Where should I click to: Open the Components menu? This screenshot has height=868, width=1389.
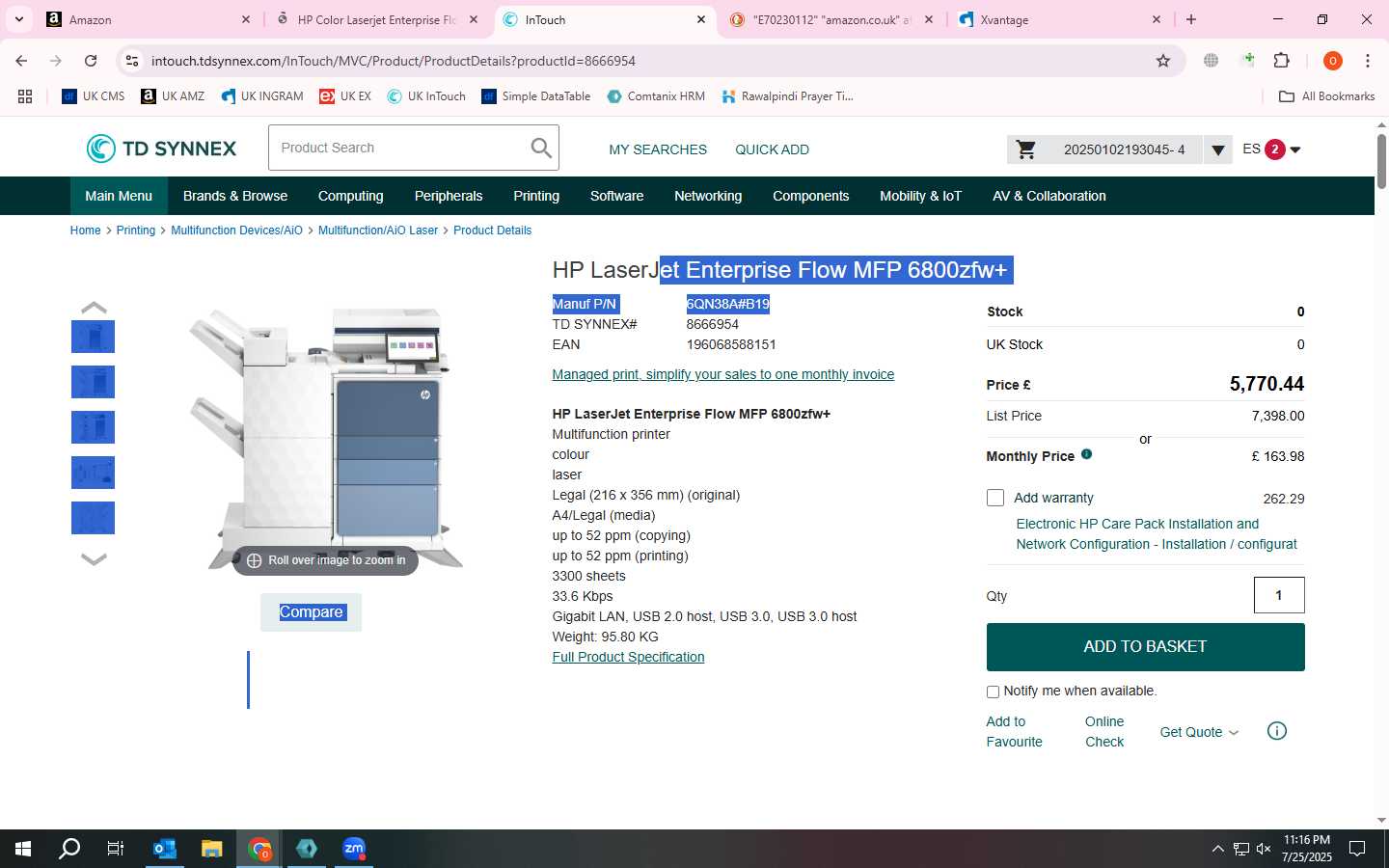[811, 196]
